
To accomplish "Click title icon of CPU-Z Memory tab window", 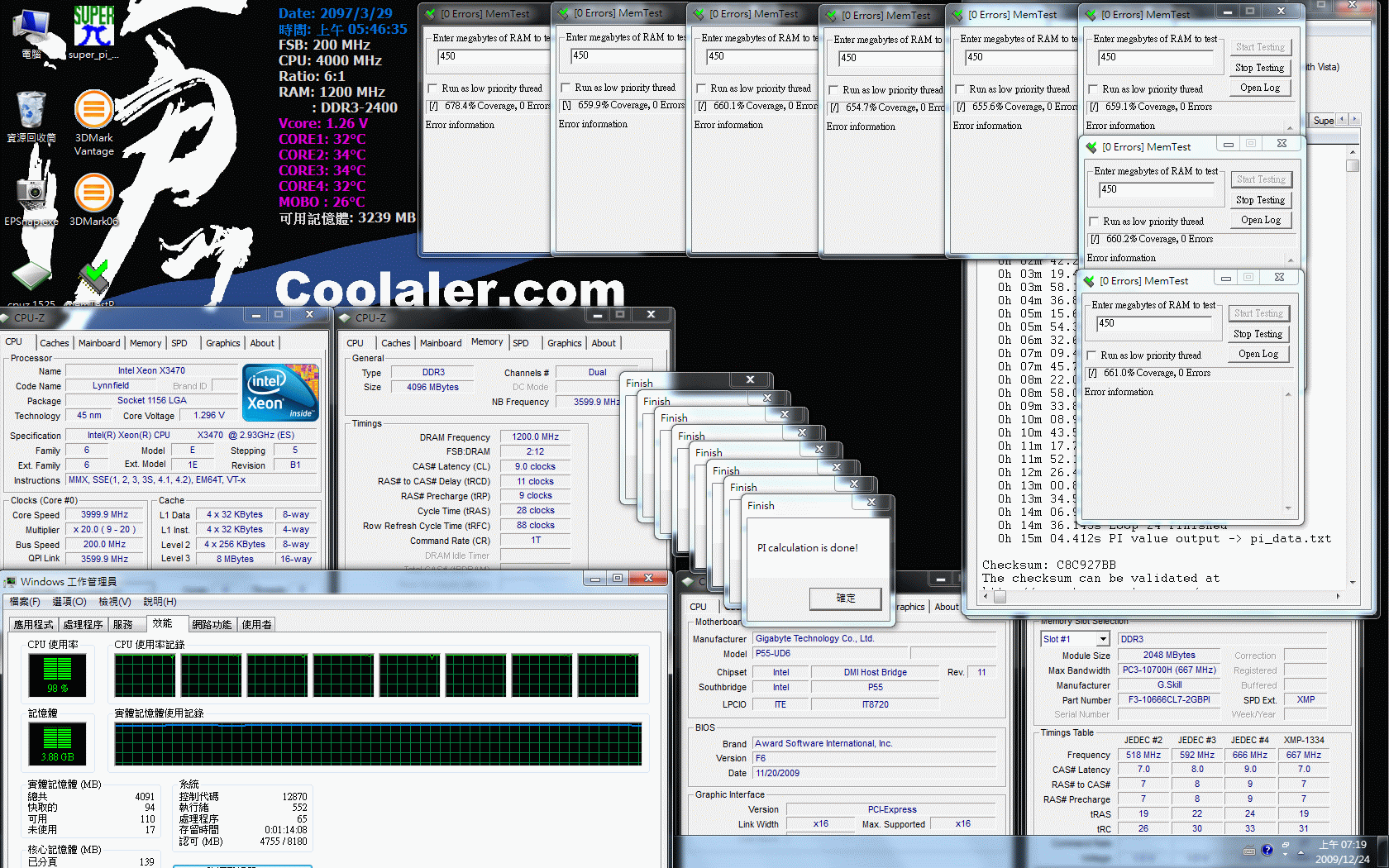I will [346, 317].
